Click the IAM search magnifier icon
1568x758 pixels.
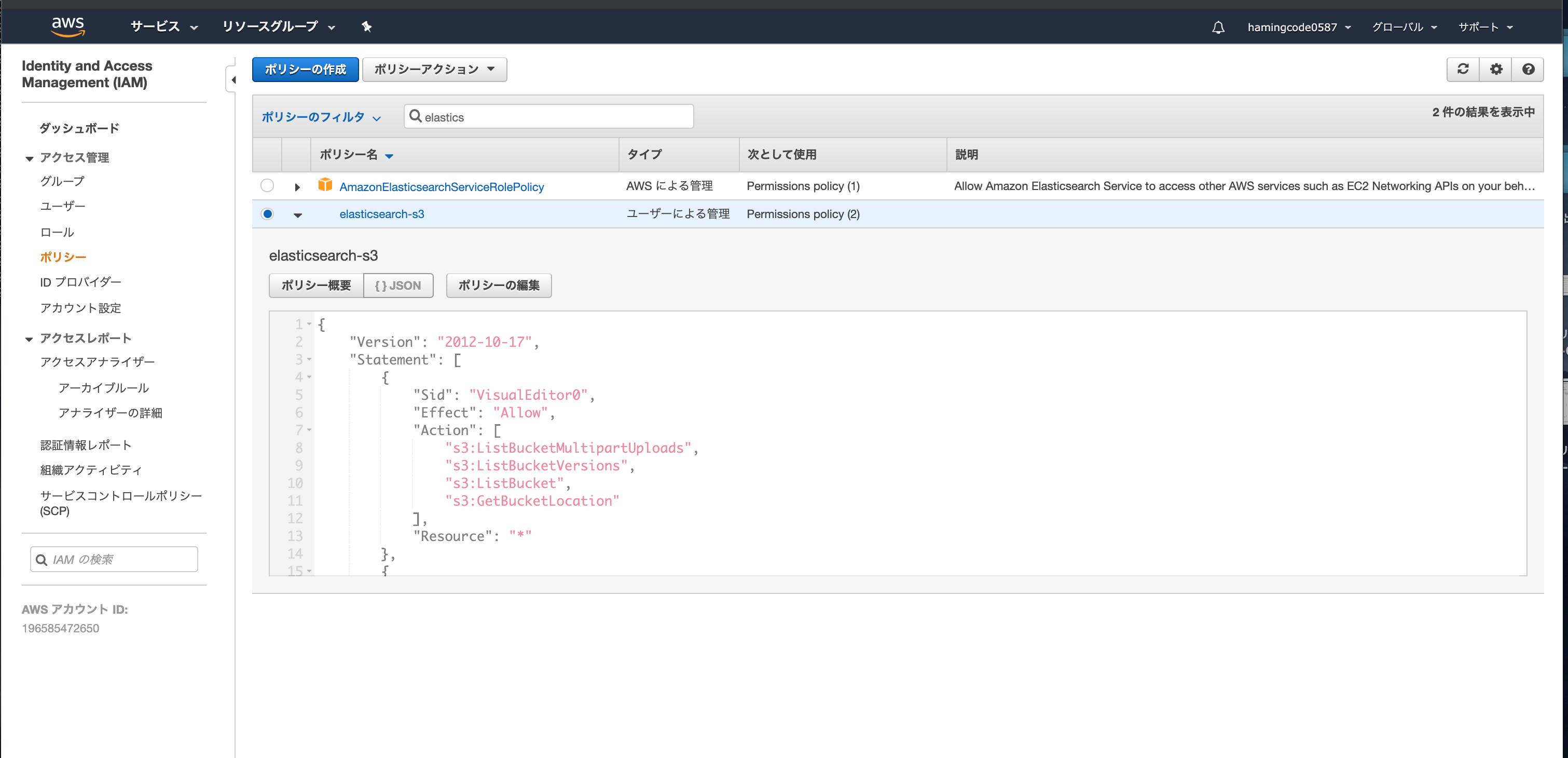42,560
